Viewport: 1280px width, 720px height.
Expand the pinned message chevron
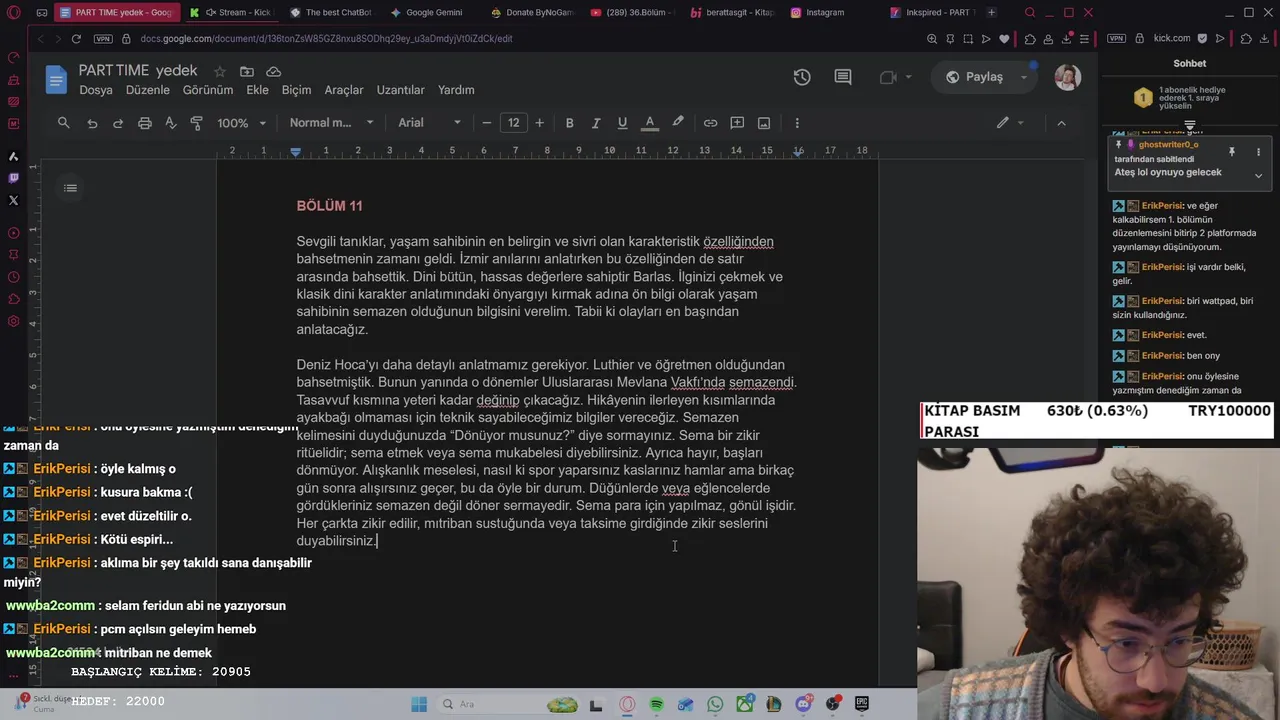[x=1258, y=175]
